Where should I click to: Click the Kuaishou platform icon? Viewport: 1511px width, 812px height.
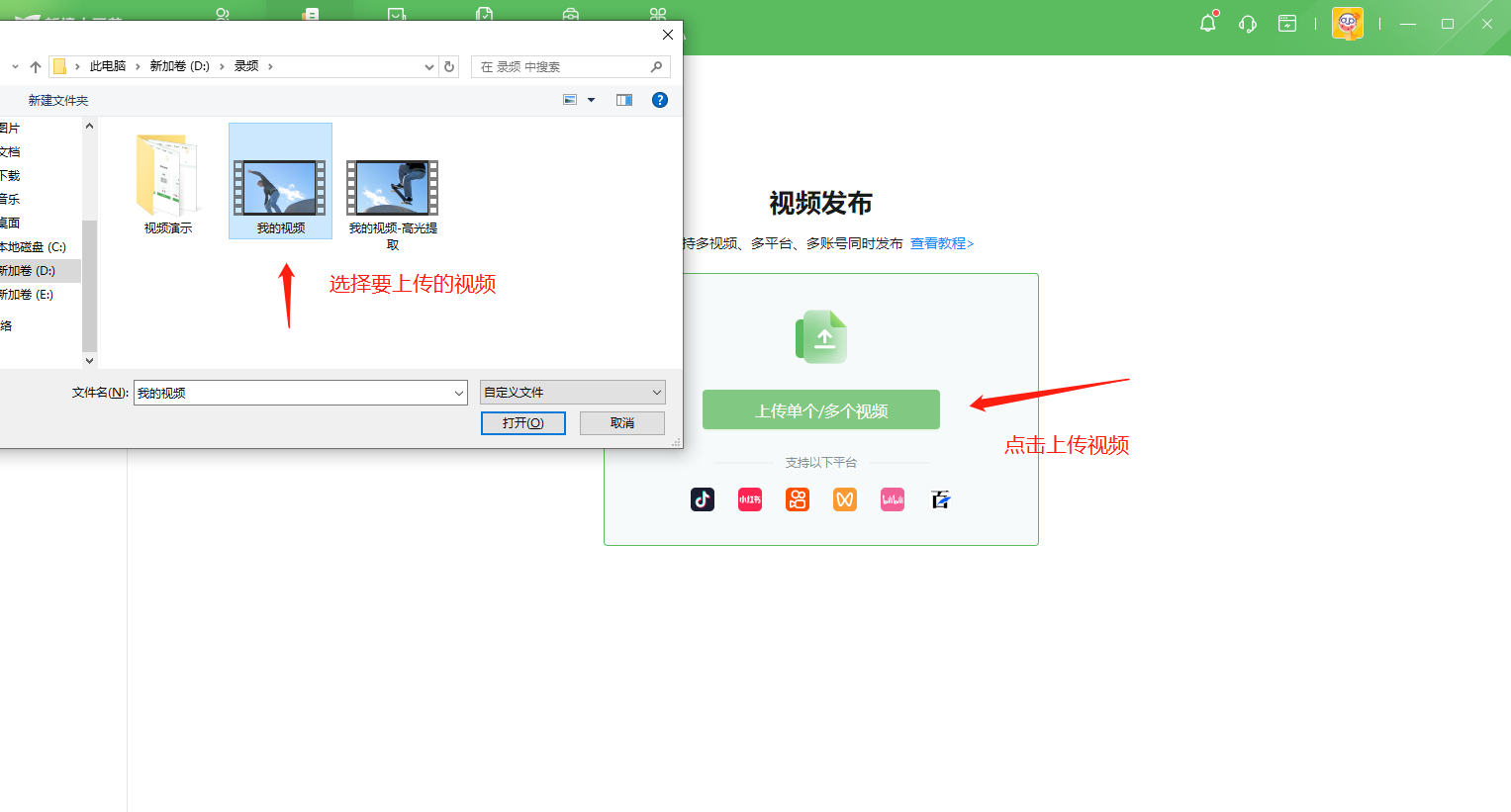[798, 499]
